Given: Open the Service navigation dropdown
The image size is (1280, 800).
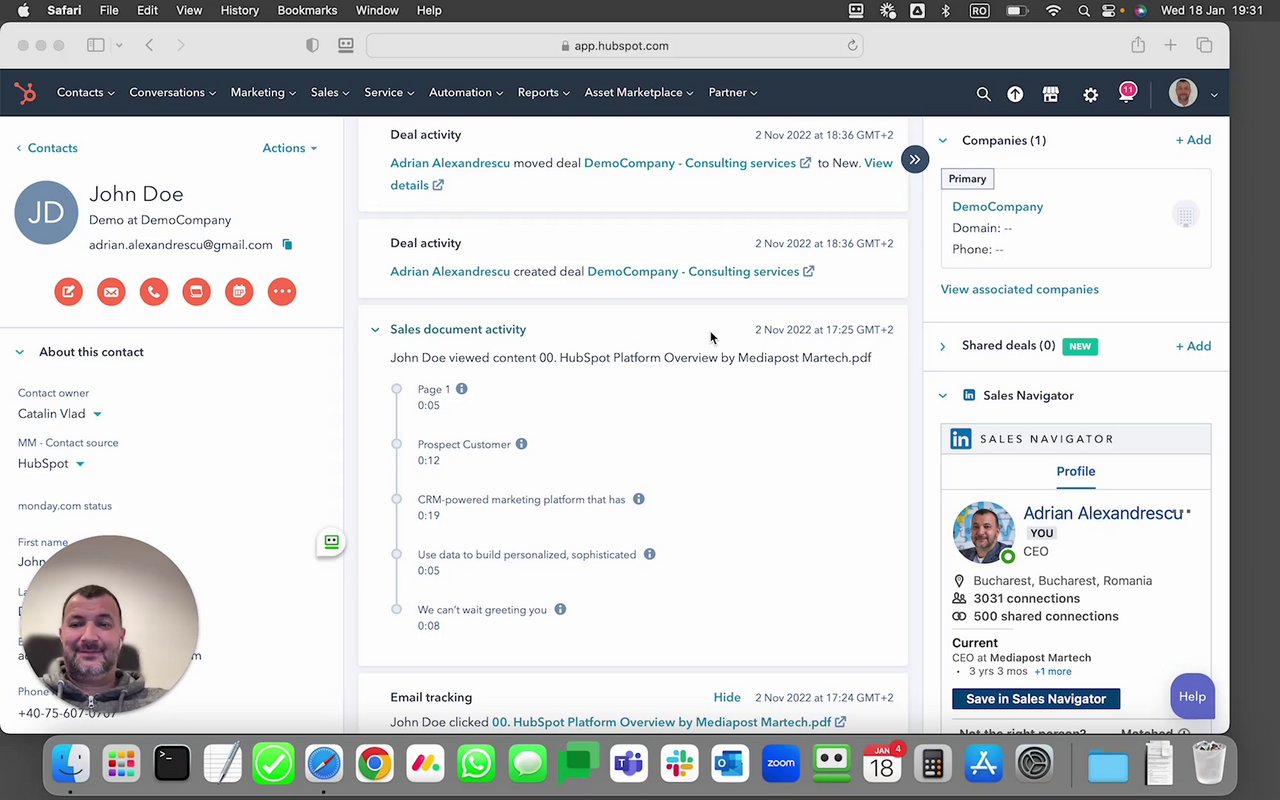Looking at the screenshot, I should [x=389, y=93].
